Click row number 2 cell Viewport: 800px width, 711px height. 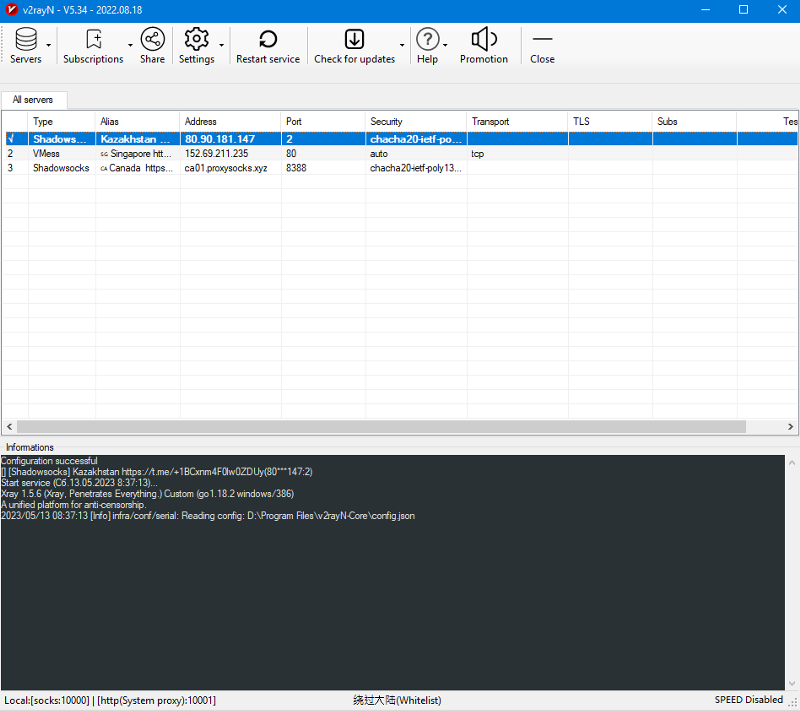(x=10, y=154)
